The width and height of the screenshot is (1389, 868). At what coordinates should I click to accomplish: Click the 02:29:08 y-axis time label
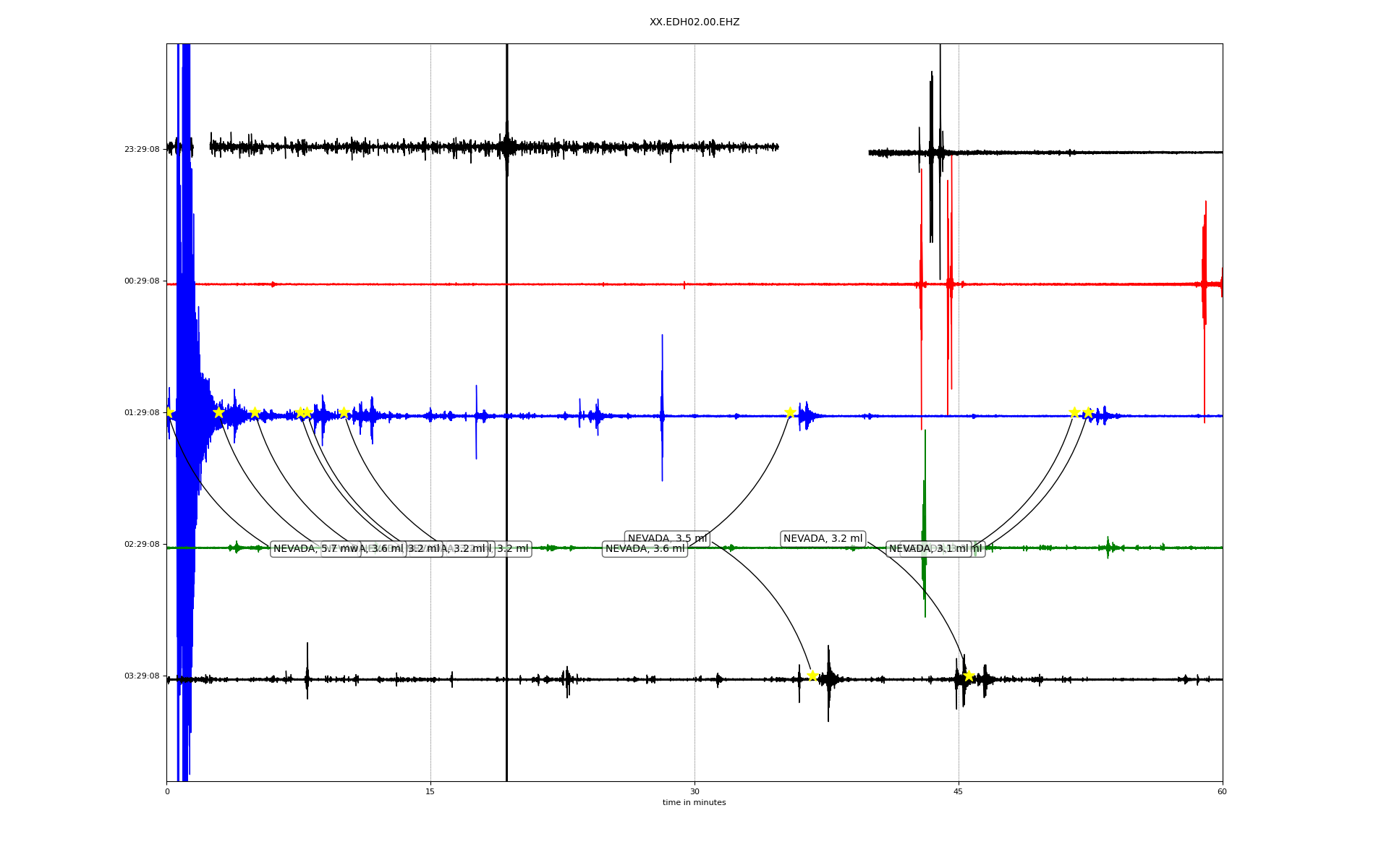click(142, 545)
